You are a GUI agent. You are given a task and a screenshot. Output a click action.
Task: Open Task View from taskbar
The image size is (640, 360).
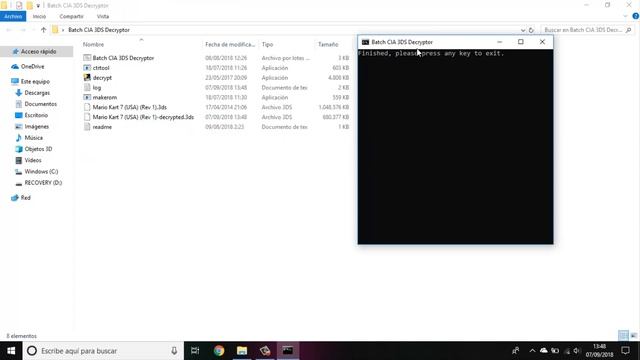pos(195,351)
